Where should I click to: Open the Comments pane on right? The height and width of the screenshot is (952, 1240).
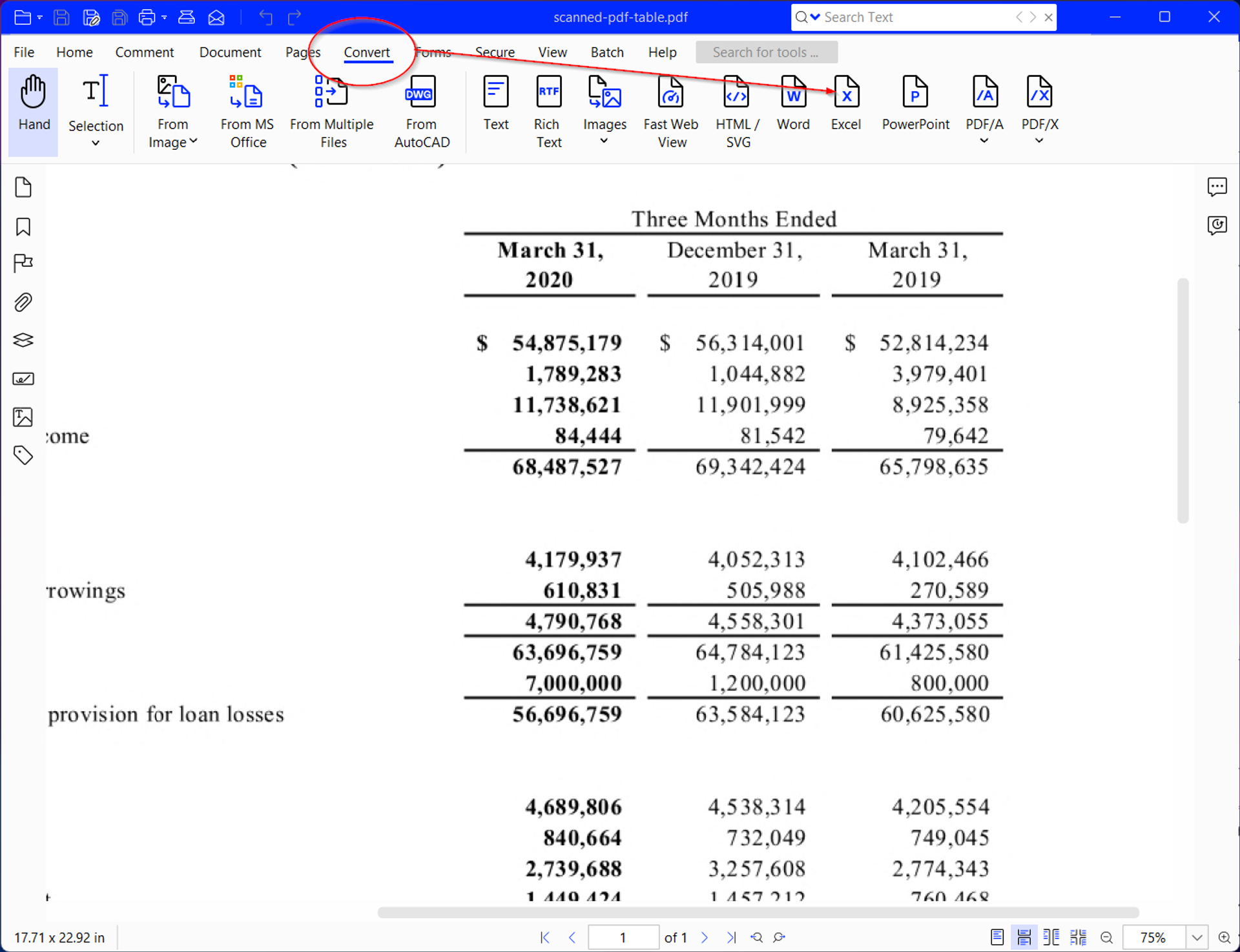[x=1217, y=187]
